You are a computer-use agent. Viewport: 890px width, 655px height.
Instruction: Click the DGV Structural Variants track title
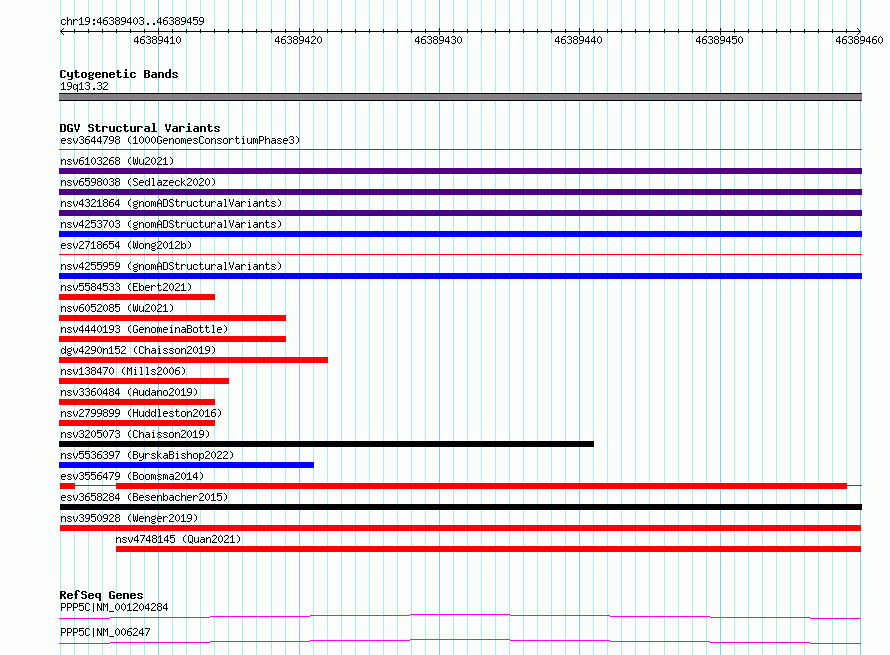click(140, 128)
